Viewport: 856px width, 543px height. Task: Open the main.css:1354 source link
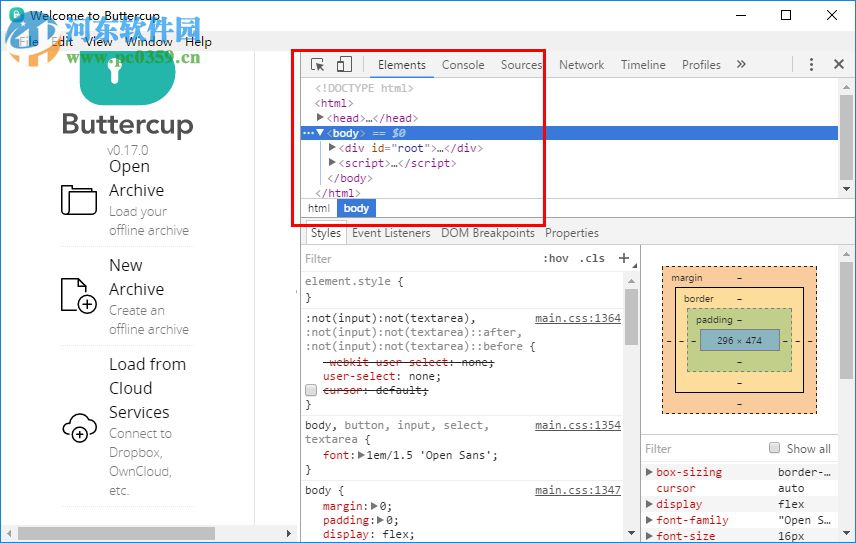click(578, 425)
